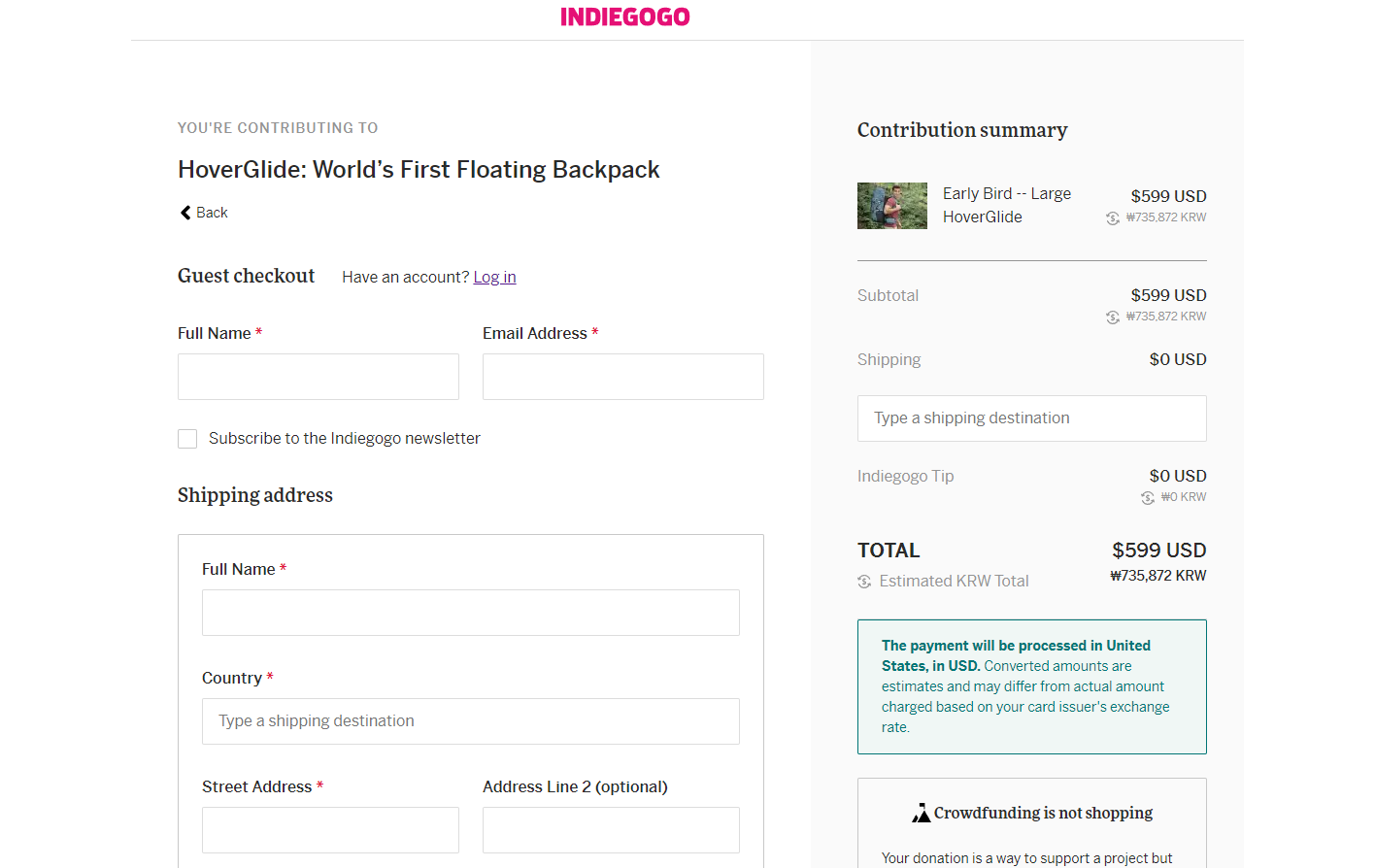
Task: Click the HoverGlide perk thumbnail image
Action: (892, 206)
